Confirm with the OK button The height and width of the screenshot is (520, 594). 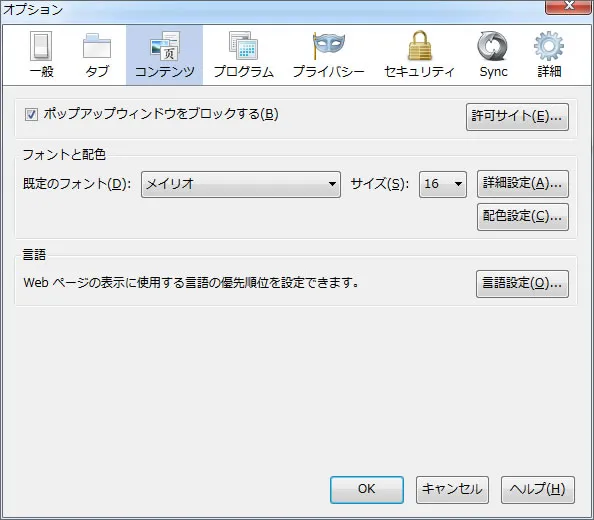point(367,490)
